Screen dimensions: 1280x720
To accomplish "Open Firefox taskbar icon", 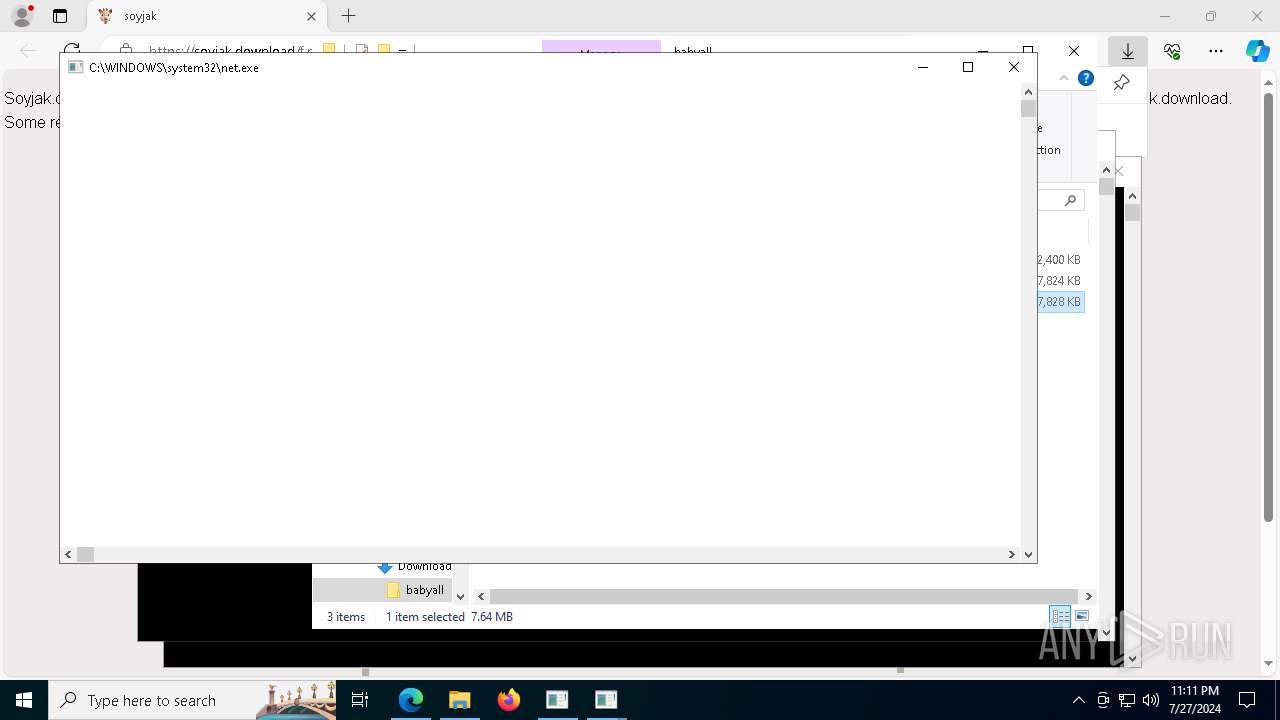I will tap(509, 700).
